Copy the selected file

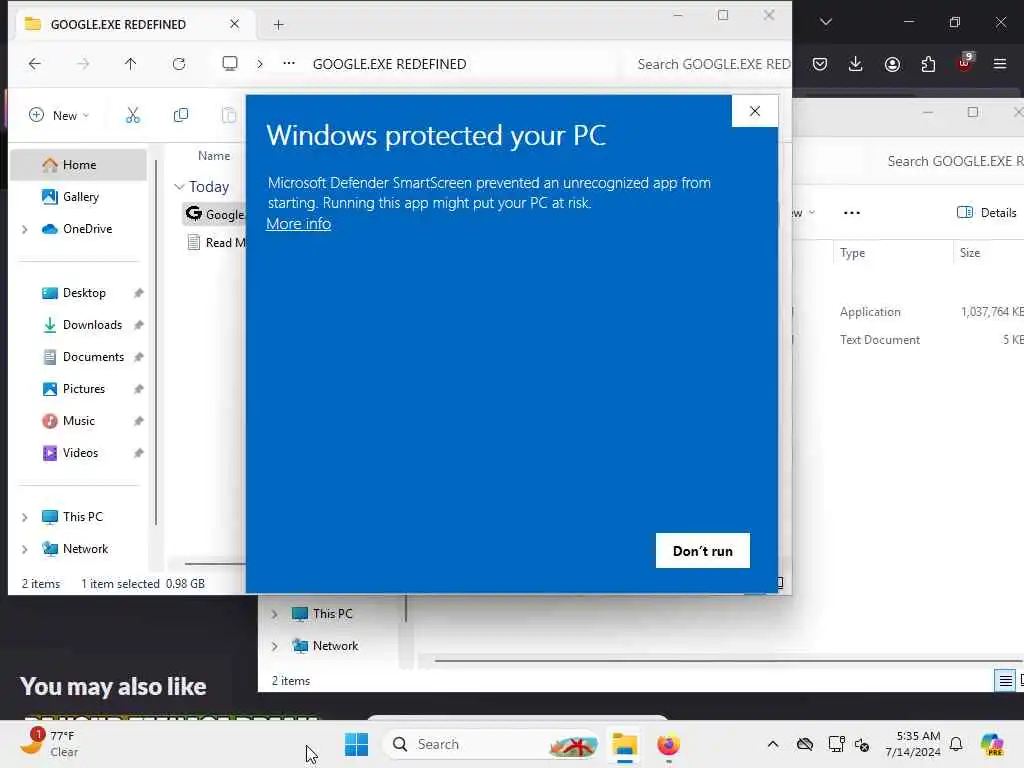[x=181, y=115]
